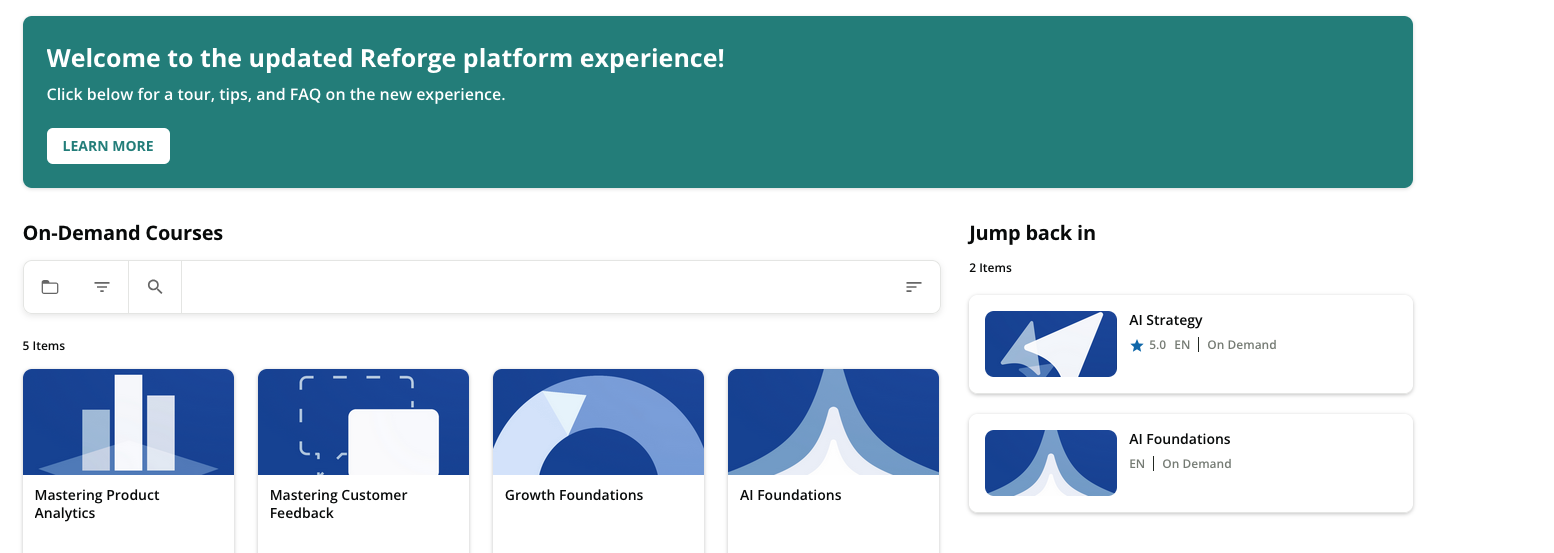Screen dimensions: 1554x553
Task: Open Mastering Customer Feedback course thumbnail
Action: 363,422
